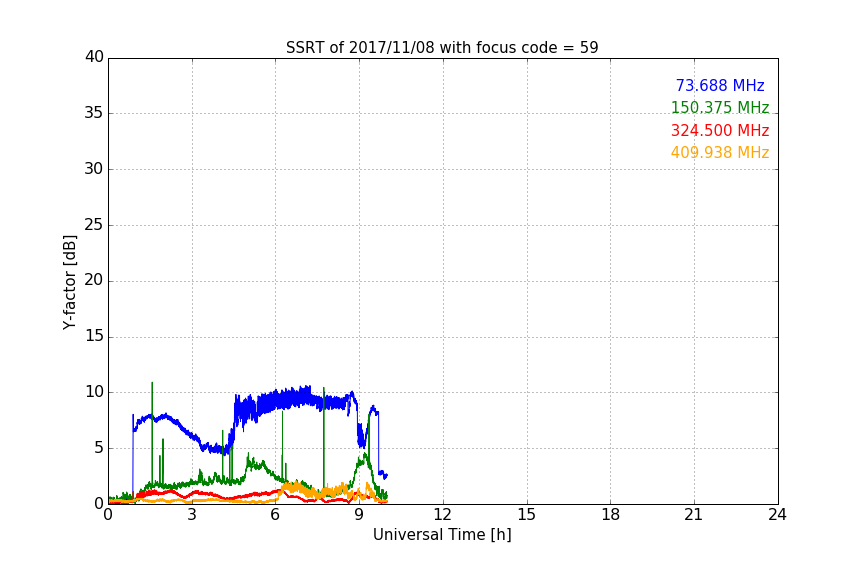Select the '409.938 MHz' orange legend label
864x576 pixels.
click(720, 153)
